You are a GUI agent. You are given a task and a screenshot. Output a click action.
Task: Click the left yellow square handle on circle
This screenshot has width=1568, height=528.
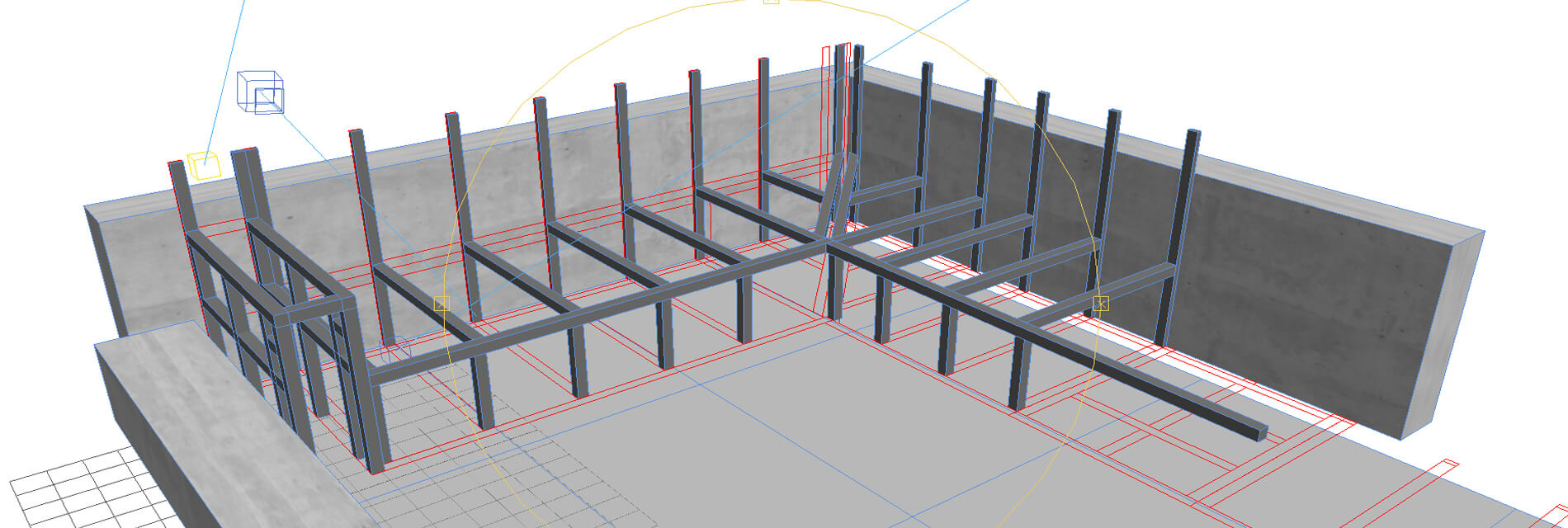[x=441, y=304]
